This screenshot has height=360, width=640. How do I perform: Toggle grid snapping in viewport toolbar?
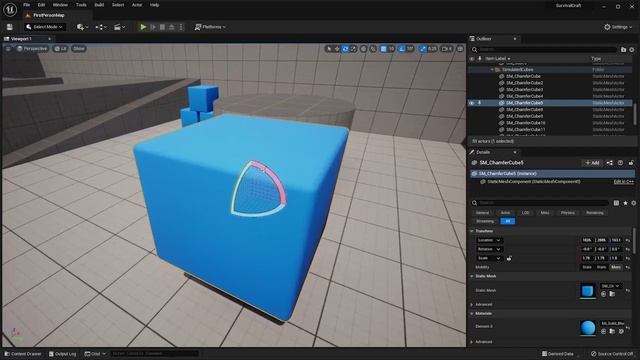[x=383, y=49]
